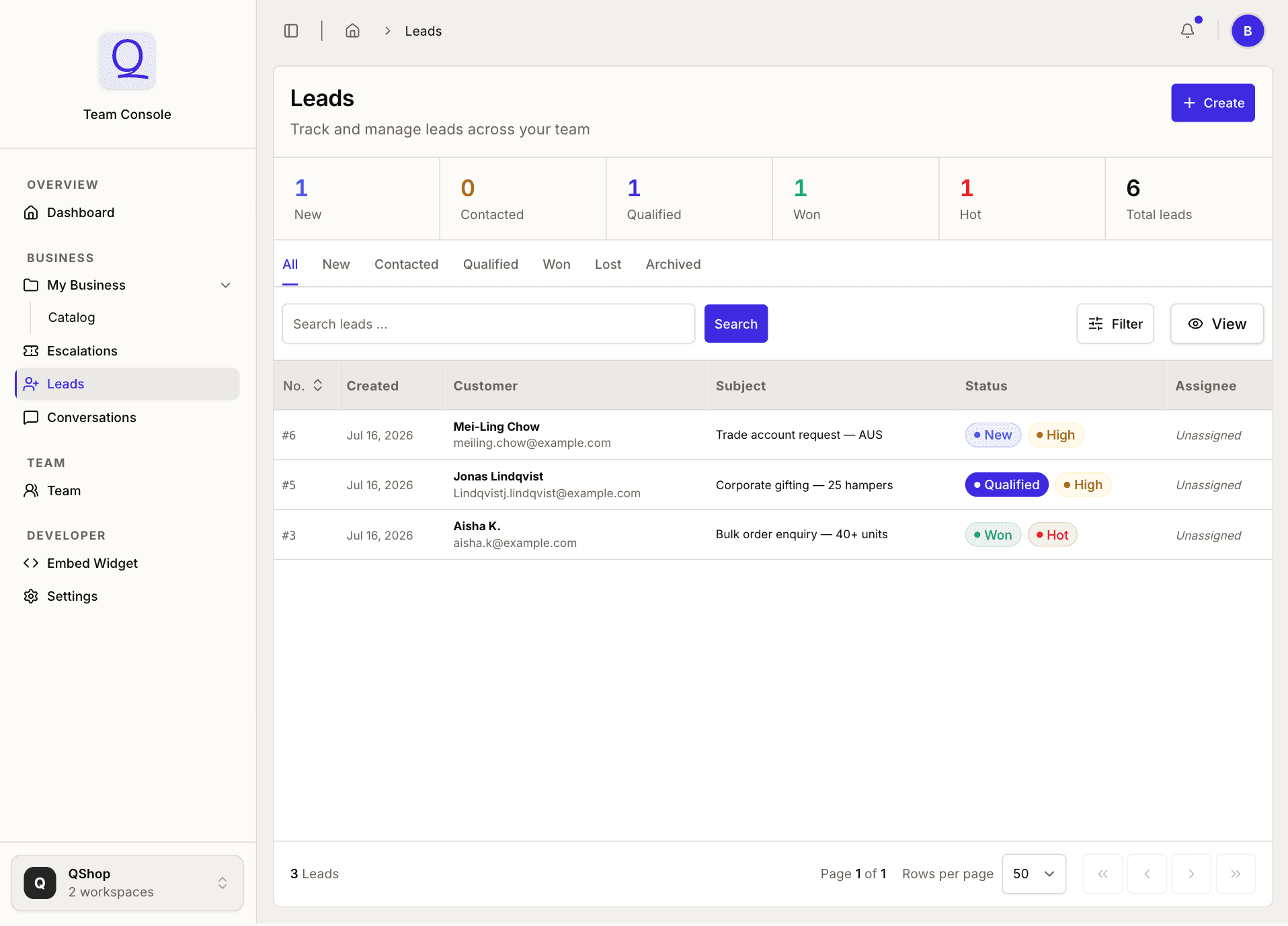1288x926 pixels.
Task: Focus the Search leads input
Action: tap(489, 324)
